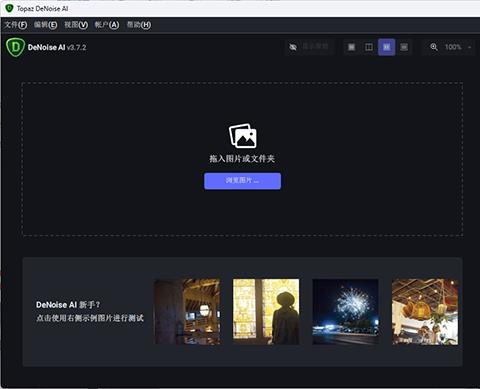Click the zoom magnifier icon

434,47
